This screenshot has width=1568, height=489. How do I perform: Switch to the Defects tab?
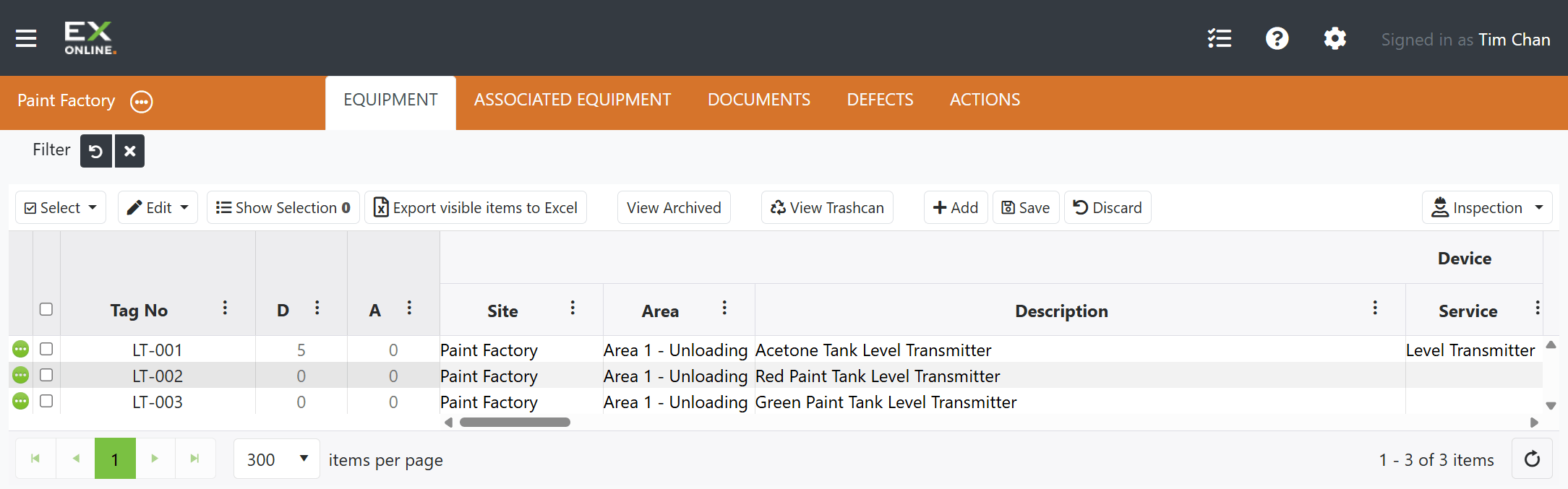tap(880, 100)
